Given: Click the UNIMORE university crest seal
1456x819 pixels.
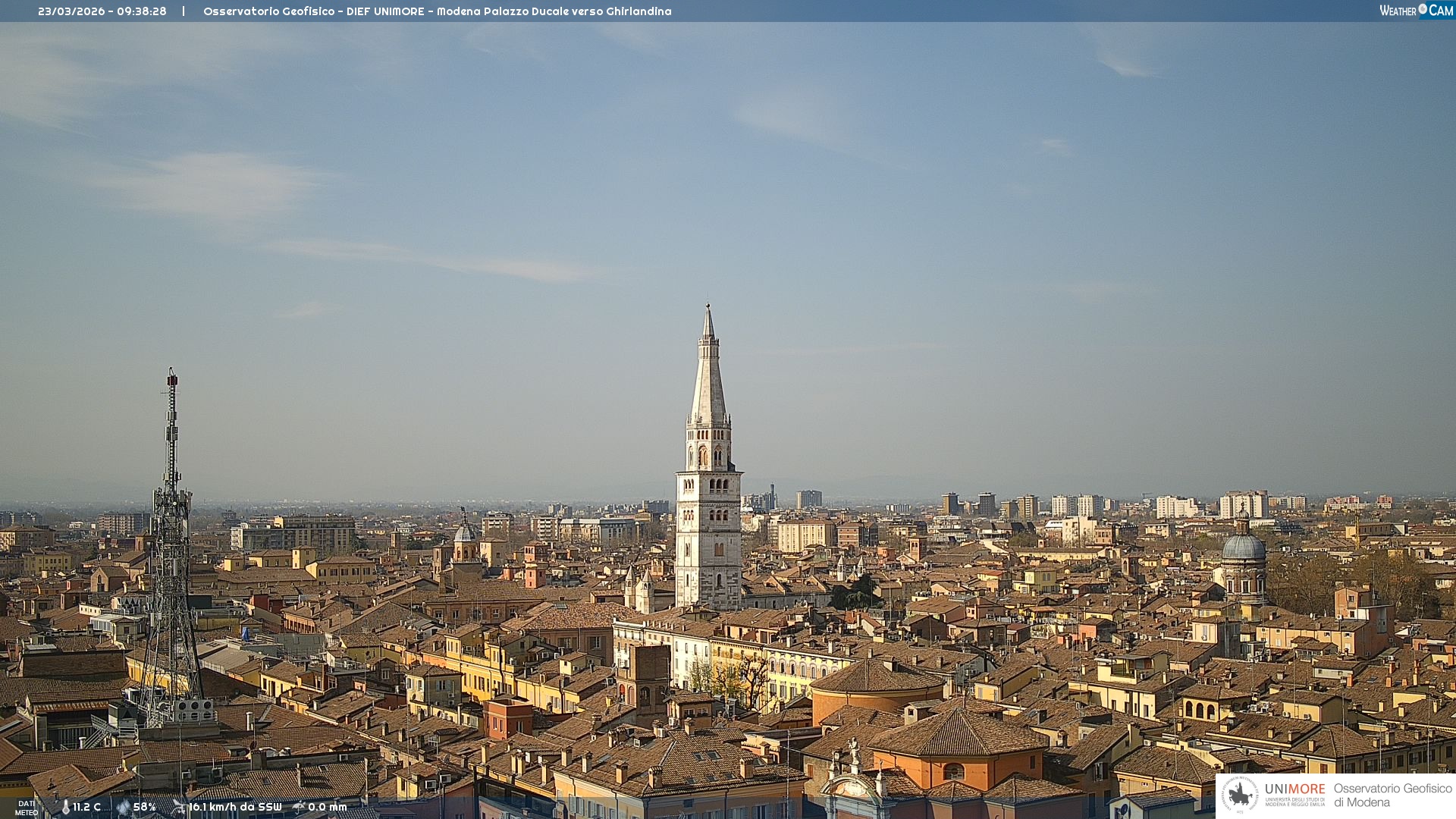Looking at the screenshot, I should [x=1241, y=795].
